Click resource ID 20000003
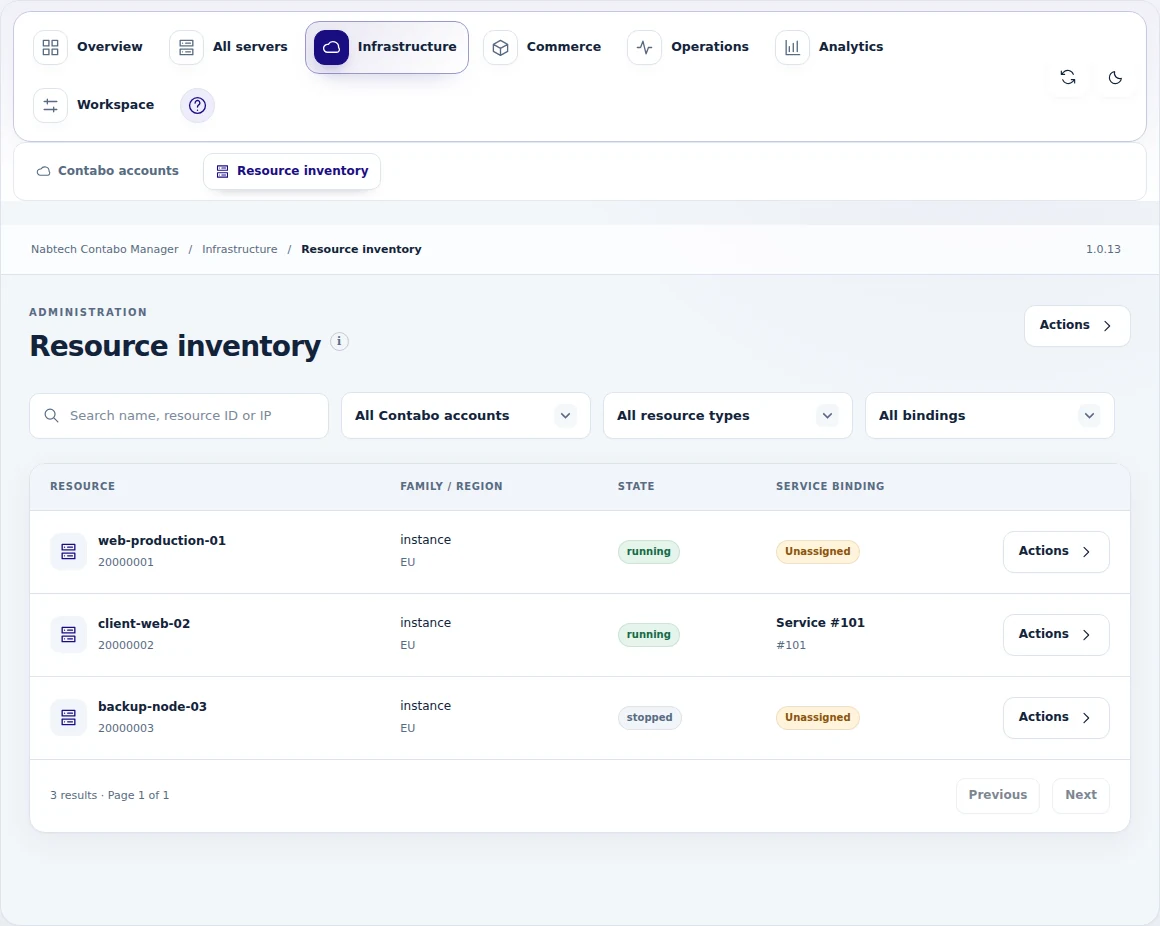Image resolution: width=1160 pixels, height=926 pixels. tap(126, 728)
